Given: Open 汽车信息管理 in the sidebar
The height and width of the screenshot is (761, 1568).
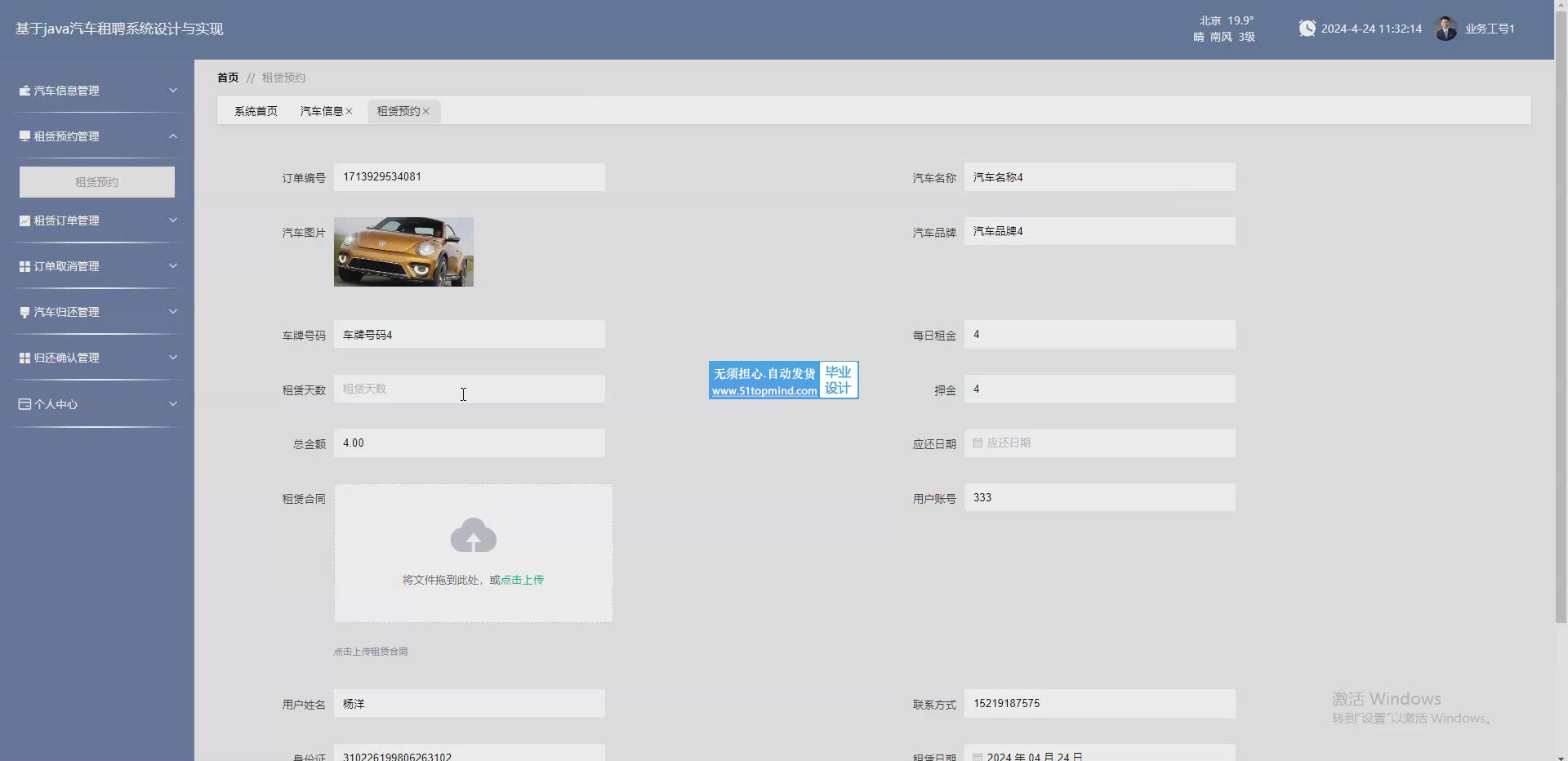Looking at the screenshot, I should point(97,91).
